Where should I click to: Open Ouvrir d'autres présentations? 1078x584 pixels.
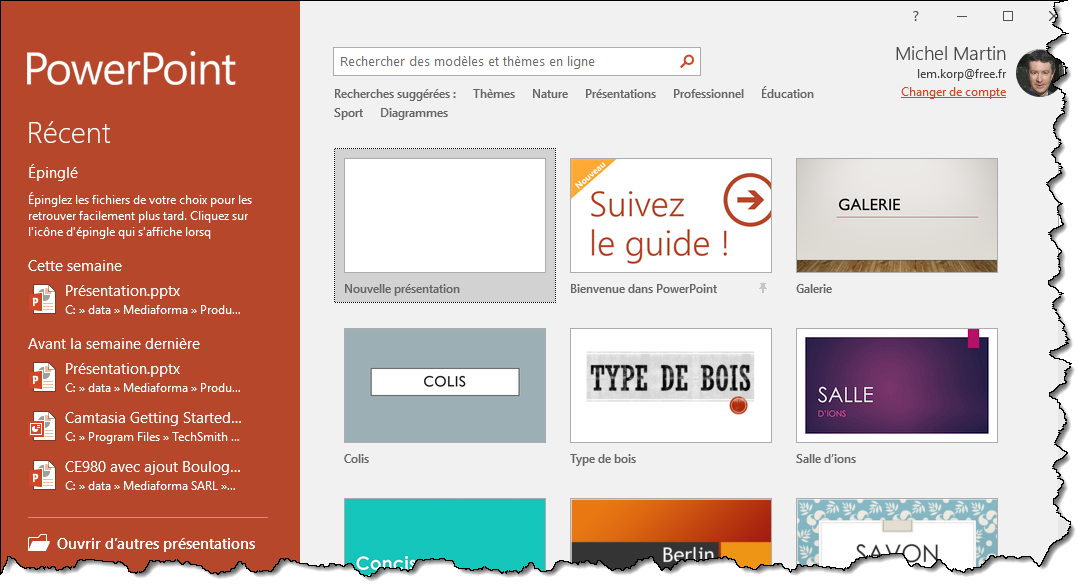(x=156, y=544)
